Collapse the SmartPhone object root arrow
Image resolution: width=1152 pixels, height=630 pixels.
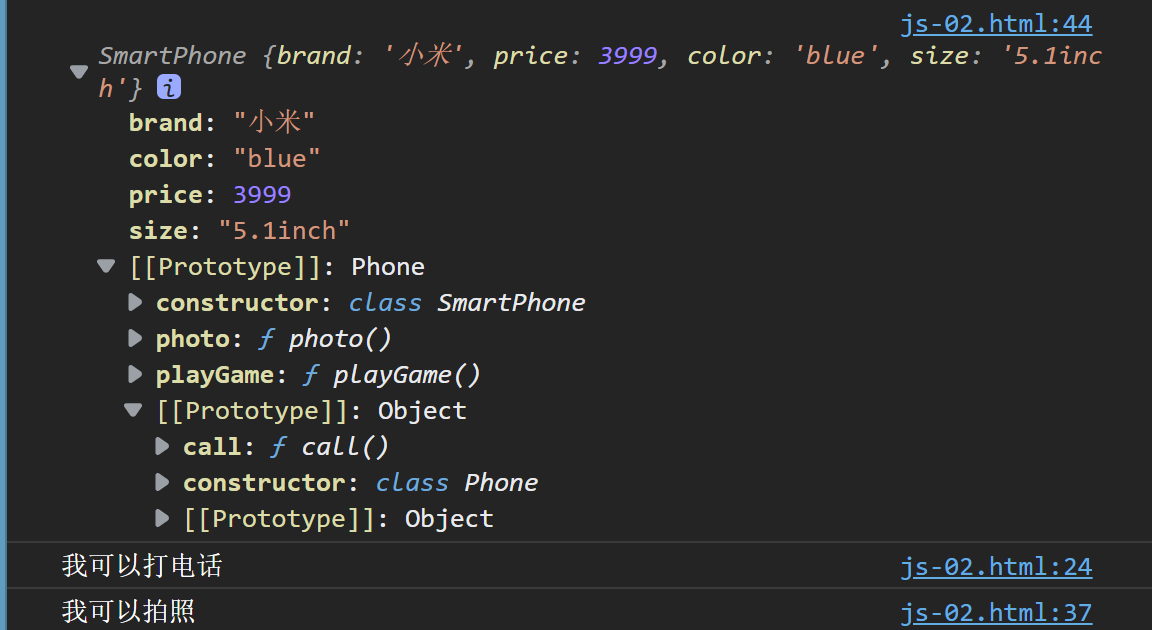click(x=79, y=71)
